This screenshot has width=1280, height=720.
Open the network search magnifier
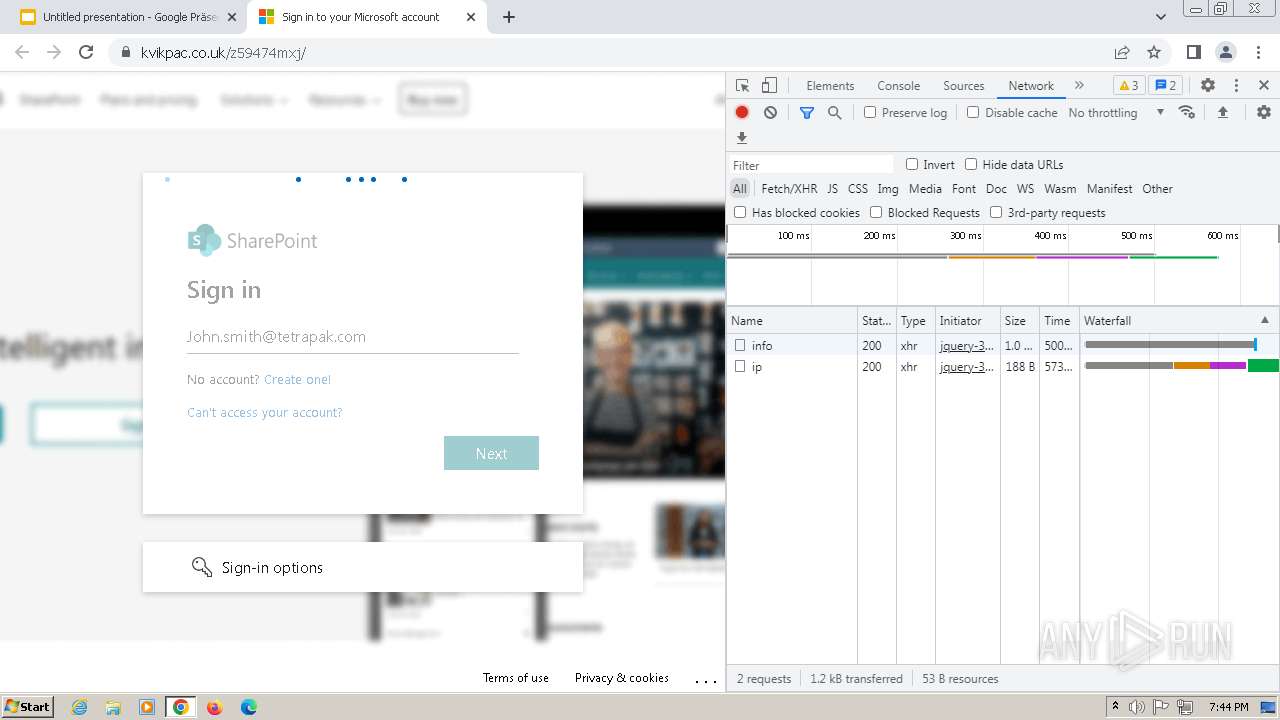835,113
